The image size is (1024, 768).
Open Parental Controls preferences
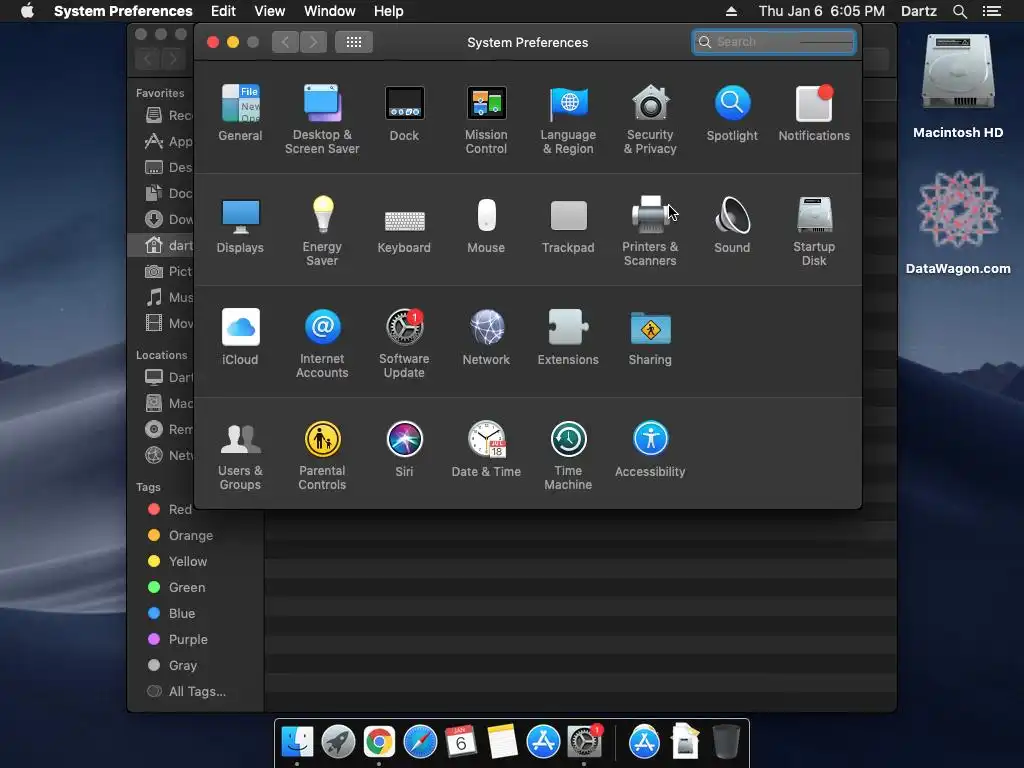[x=322, y=456]
